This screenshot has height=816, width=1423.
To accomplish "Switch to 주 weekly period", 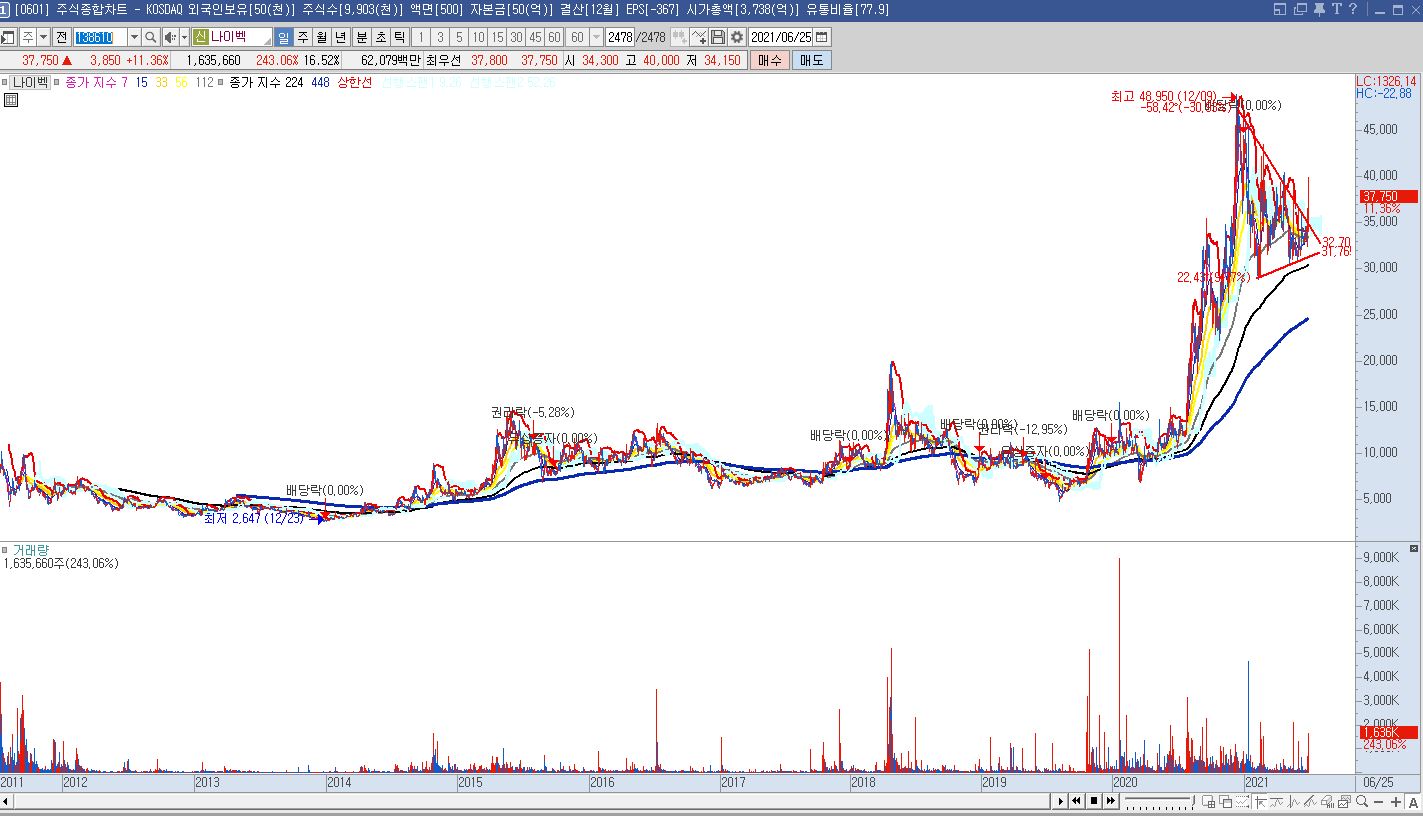I will 303,37.
